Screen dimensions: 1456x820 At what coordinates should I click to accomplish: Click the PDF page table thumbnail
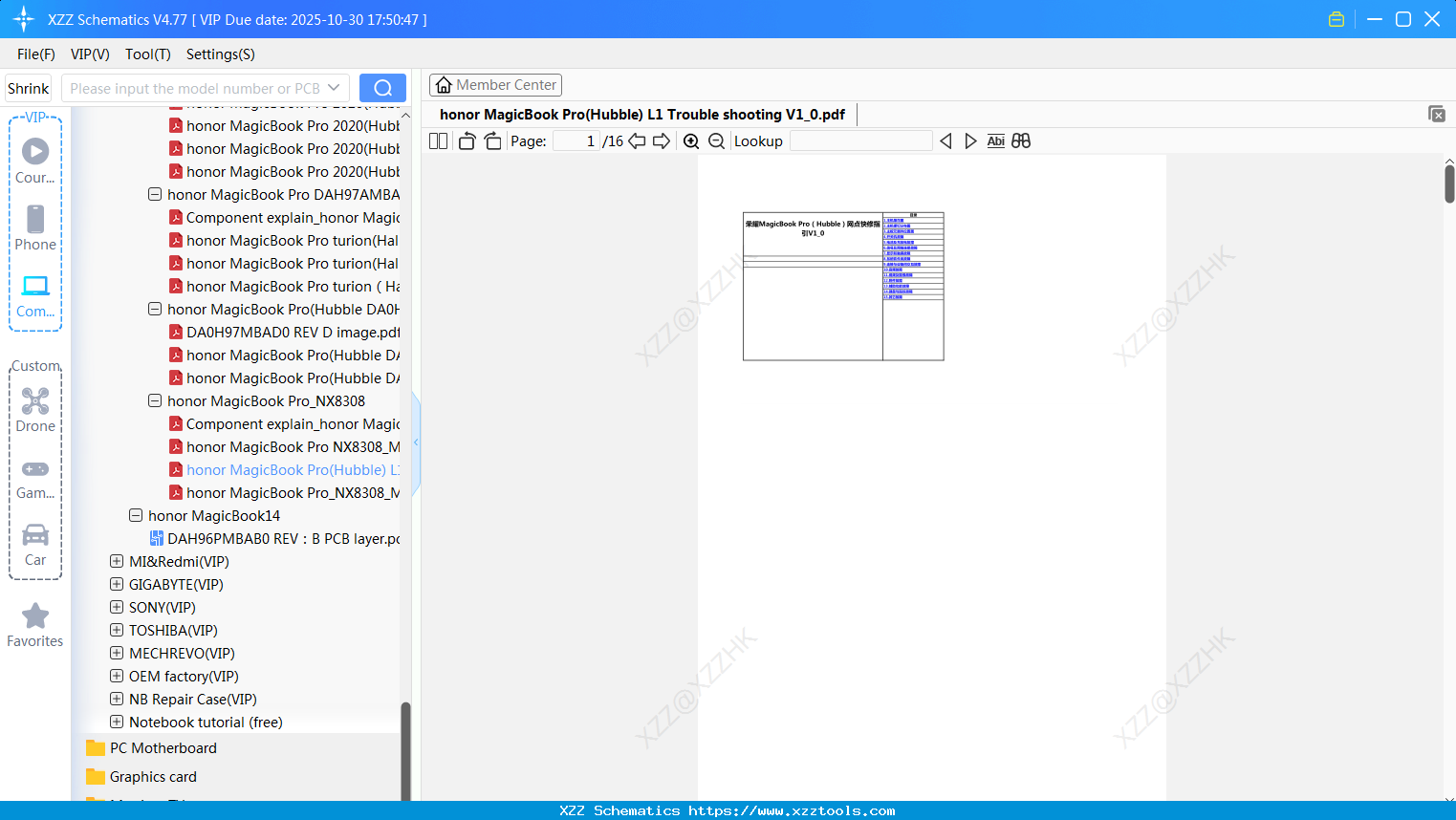pos(843,286)
